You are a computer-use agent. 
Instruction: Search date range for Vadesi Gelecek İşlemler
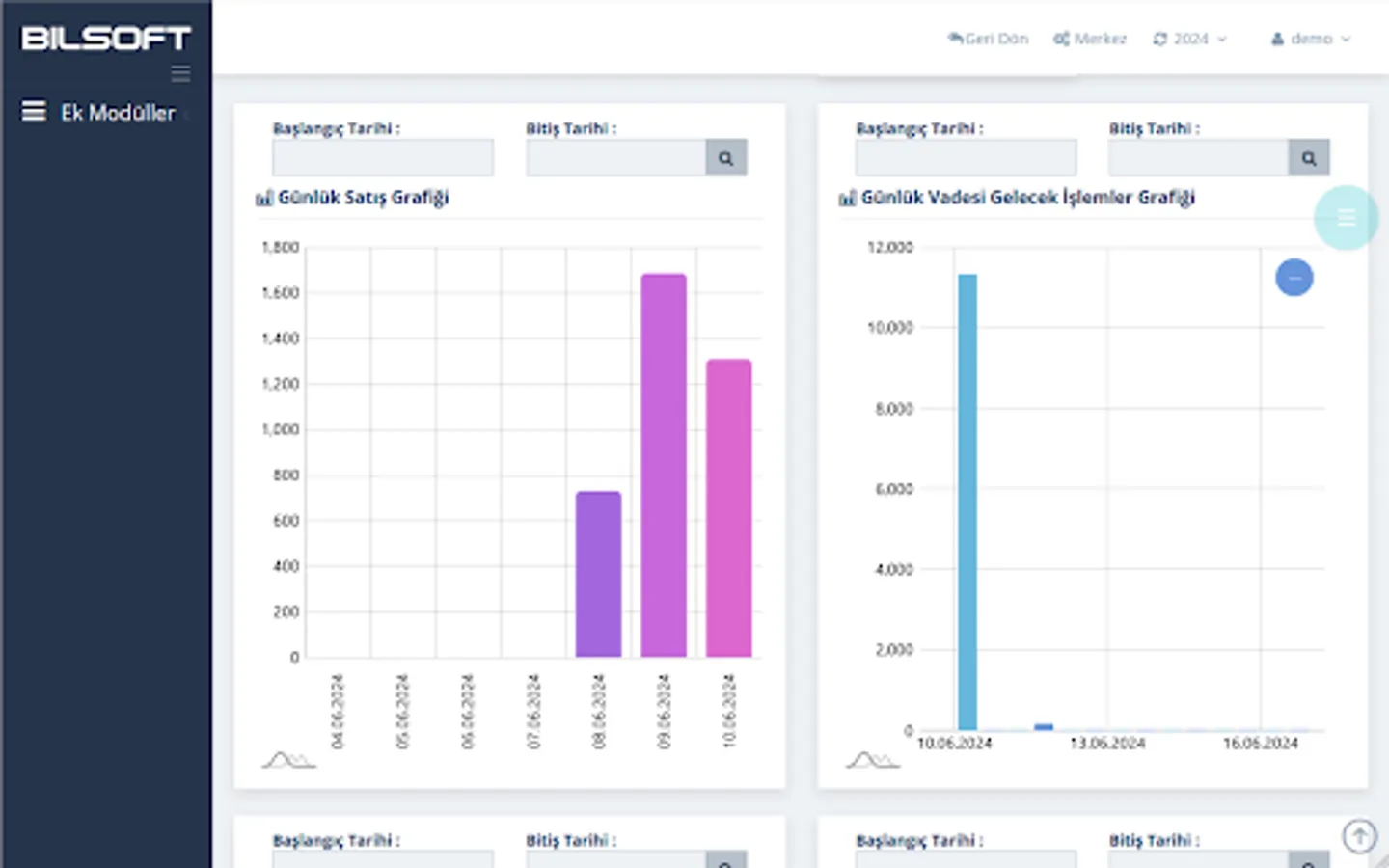click(x=1309, y=158)
